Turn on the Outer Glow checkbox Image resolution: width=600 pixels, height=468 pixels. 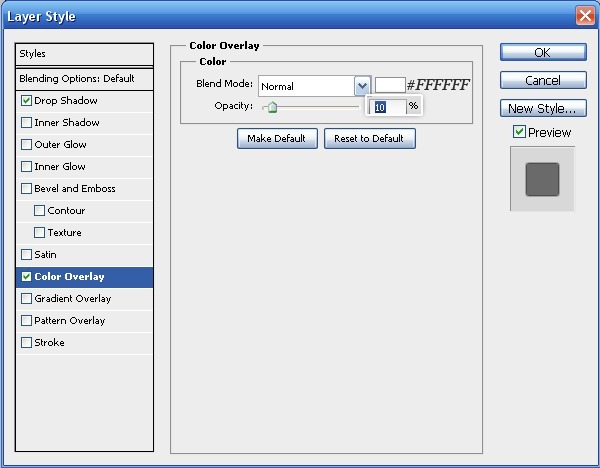26,145
